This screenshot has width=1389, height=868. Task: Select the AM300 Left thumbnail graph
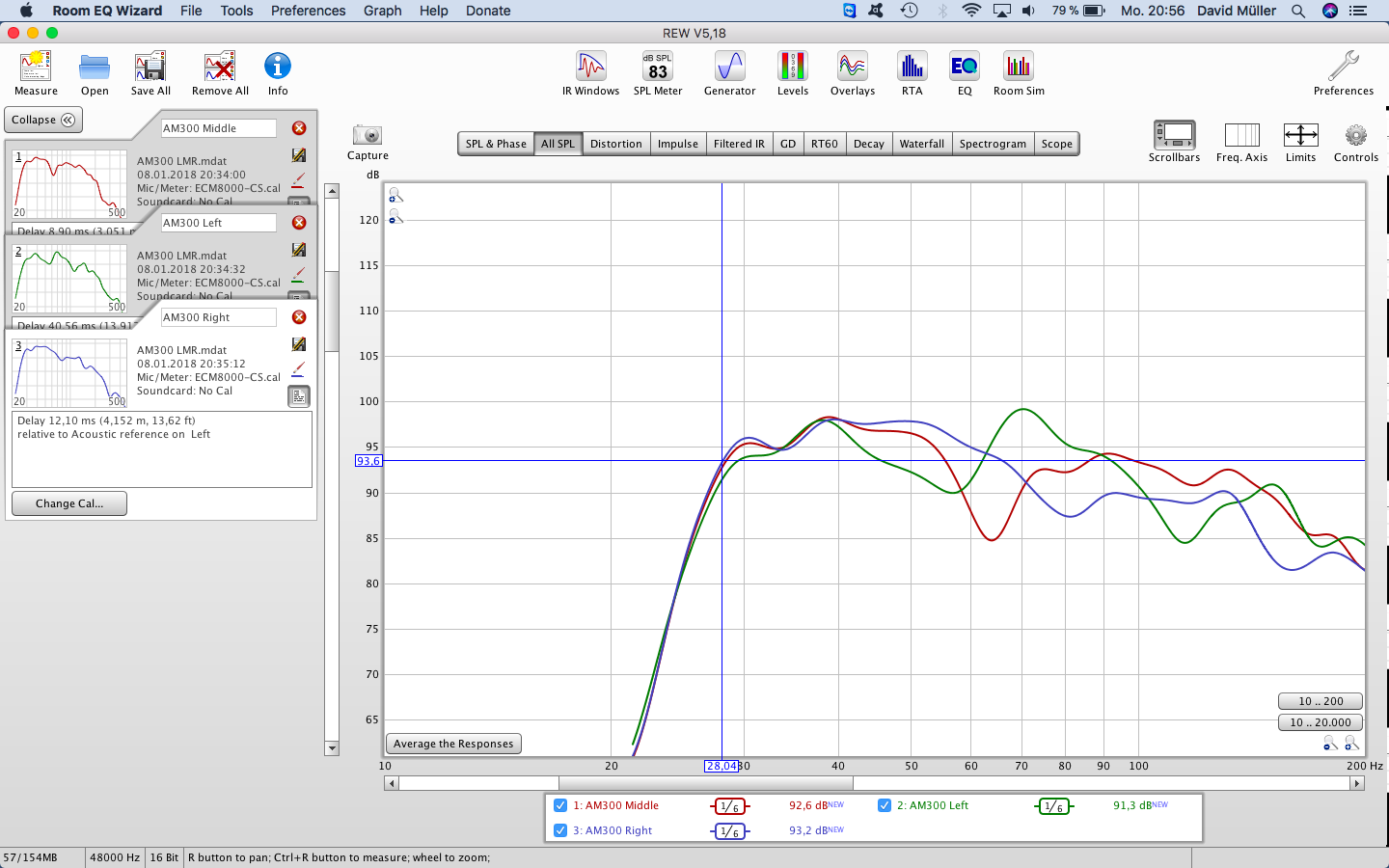pyautogui.click(x=69, y=279)
